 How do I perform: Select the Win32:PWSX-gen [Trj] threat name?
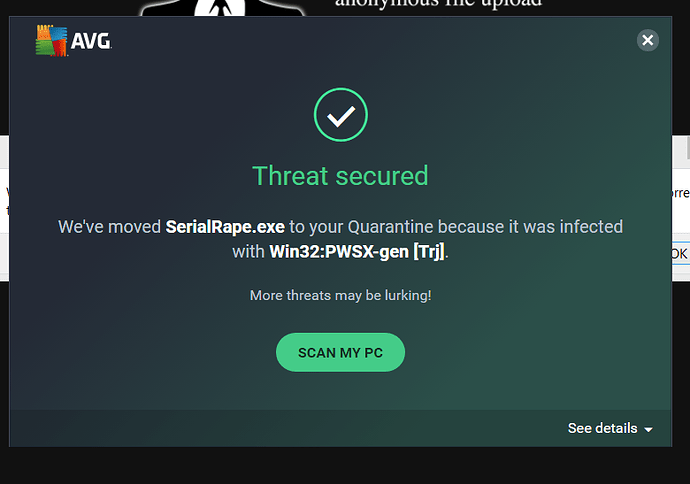click(x=357, y=251)
